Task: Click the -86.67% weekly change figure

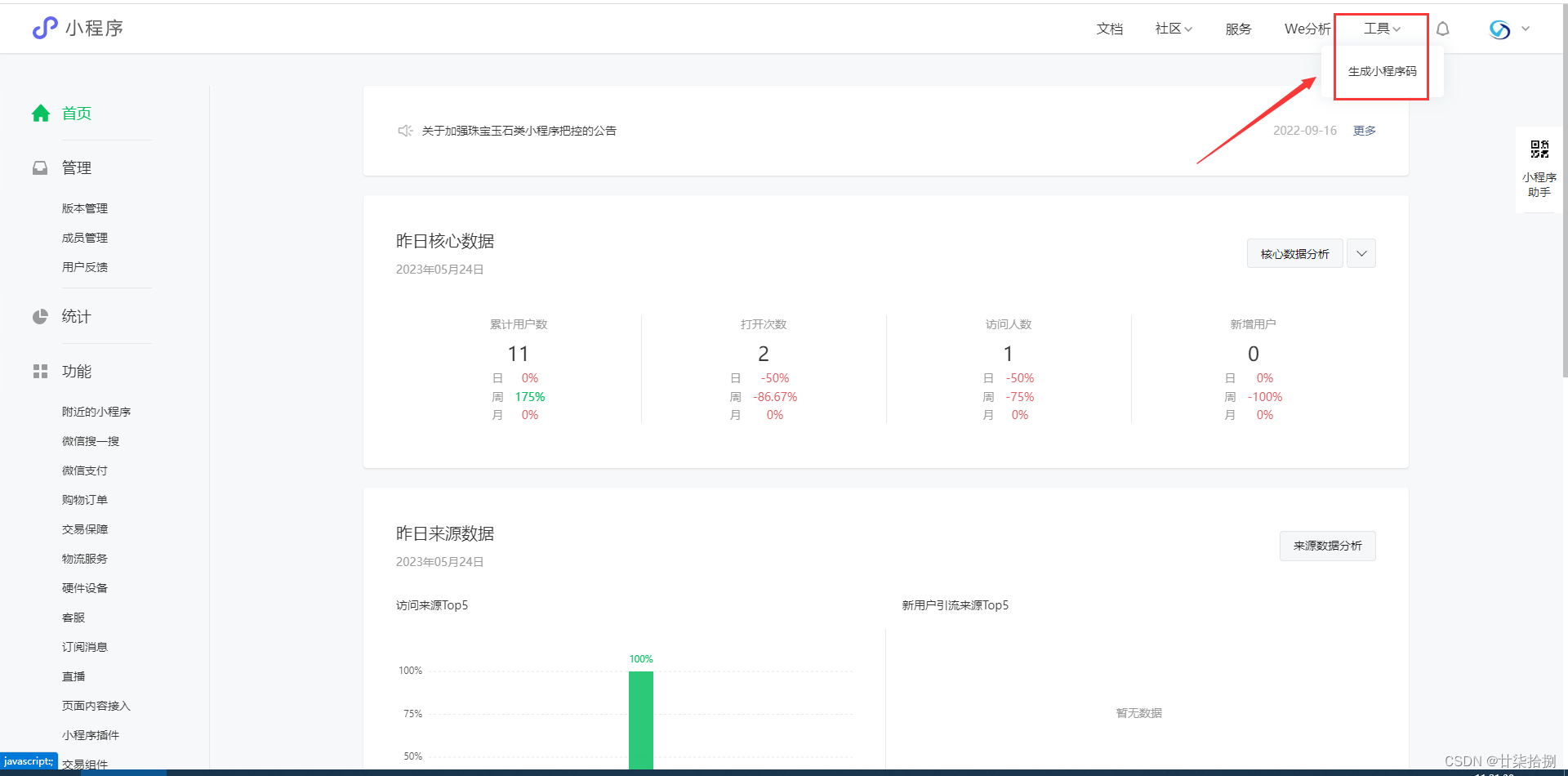Action: 775,397
